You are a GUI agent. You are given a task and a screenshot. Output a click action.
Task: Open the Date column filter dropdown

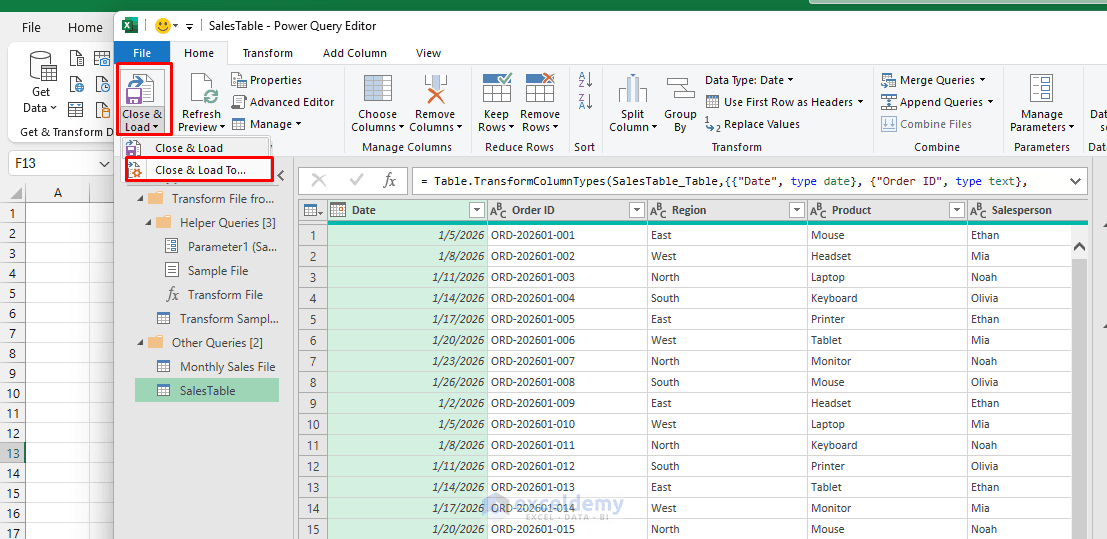pos(476,210)
